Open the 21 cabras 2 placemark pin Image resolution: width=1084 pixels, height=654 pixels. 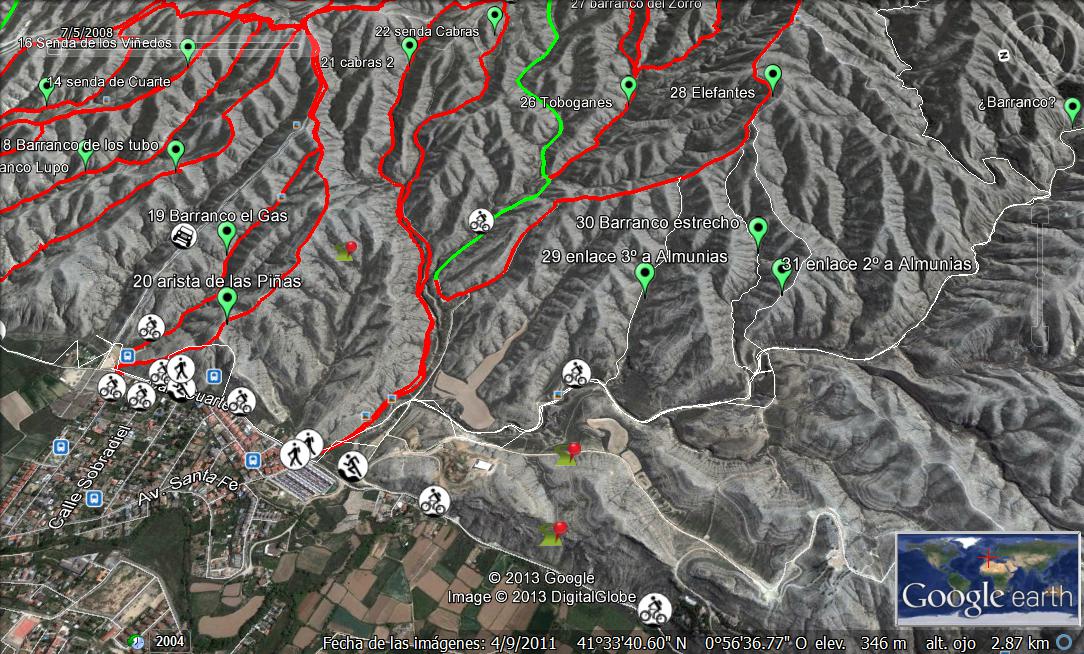click(x=409, y=50)
